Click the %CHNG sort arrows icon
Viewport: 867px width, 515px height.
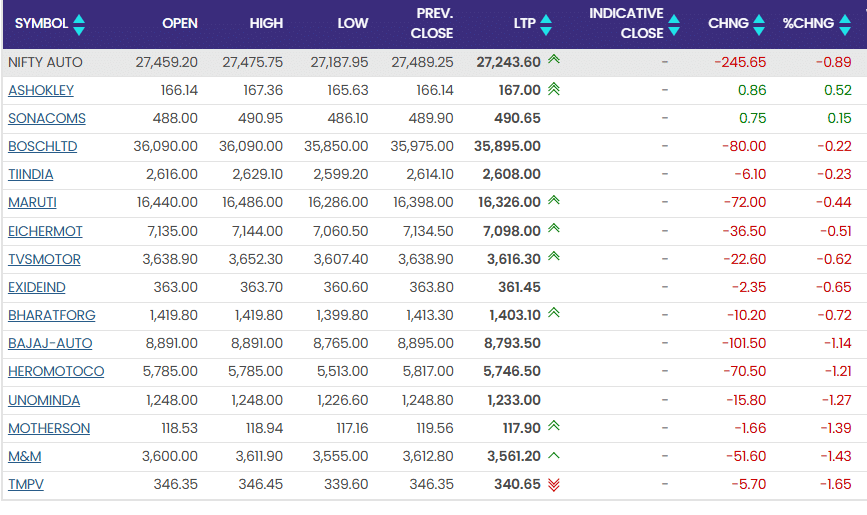click(x=845, y=23)
